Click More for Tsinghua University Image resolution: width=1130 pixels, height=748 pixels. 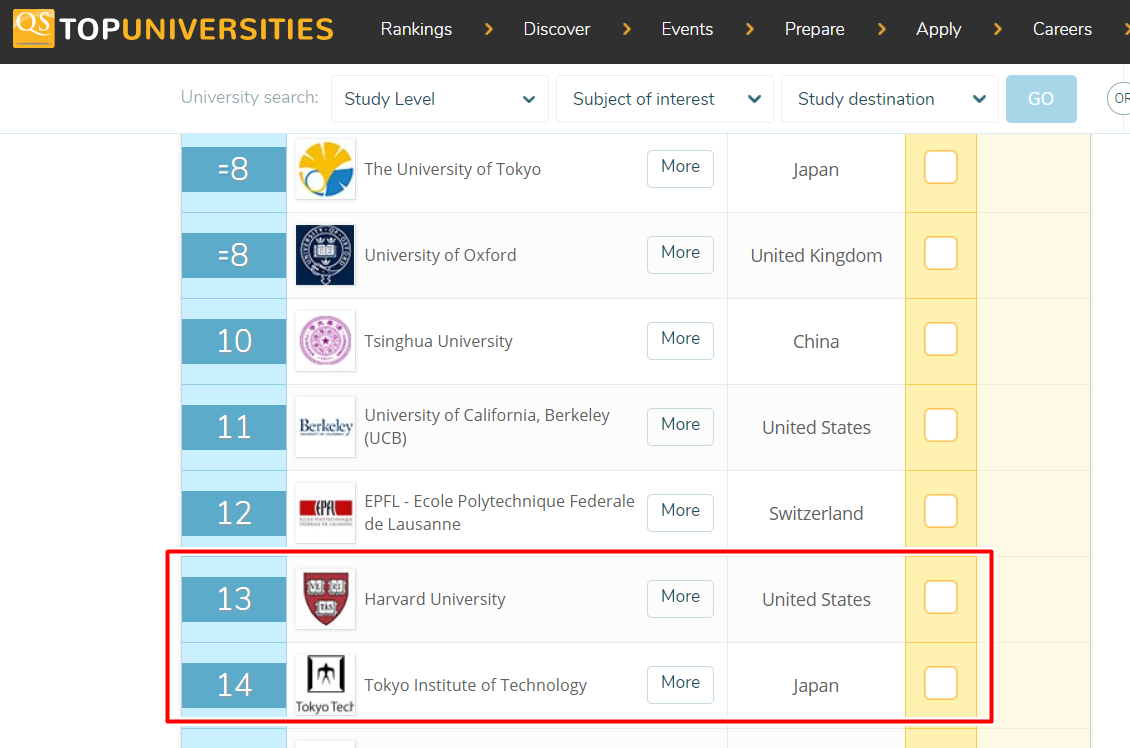click(680, 340)
